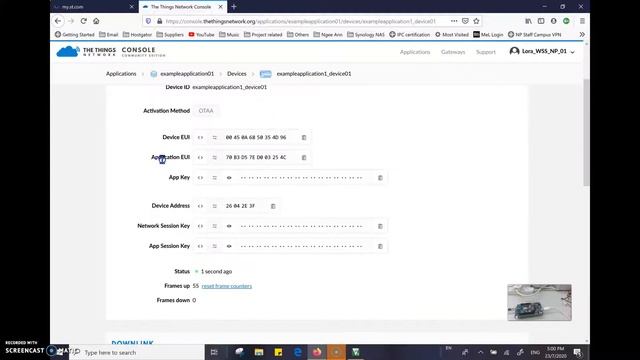Switch to the first browser tab

93,7
